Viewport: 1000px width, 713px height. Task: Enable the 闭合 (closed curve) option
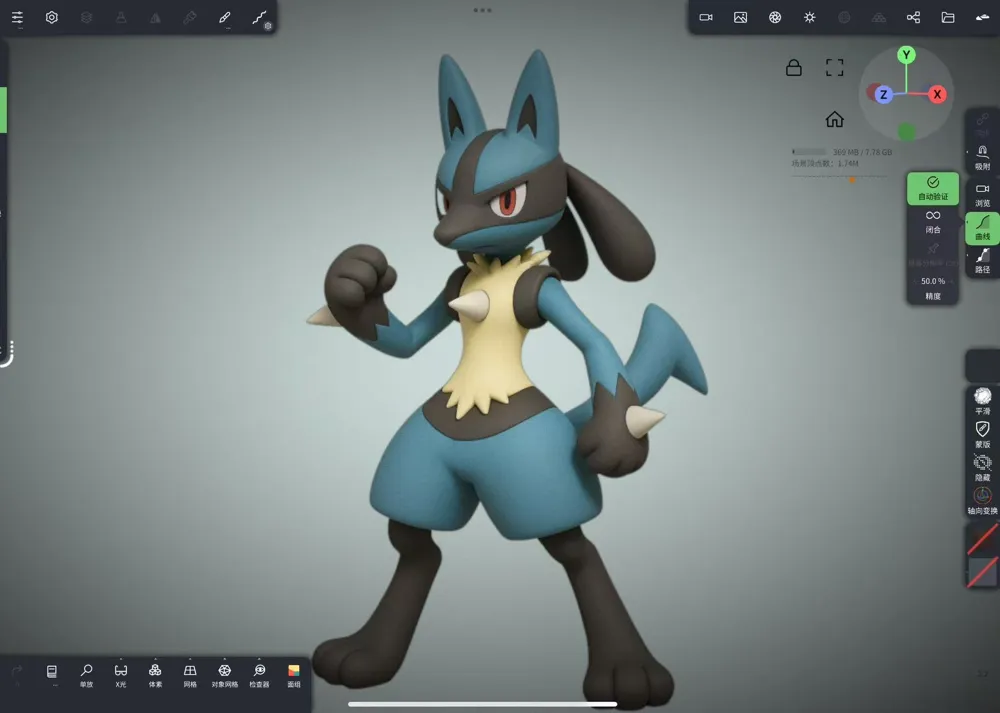931,222
